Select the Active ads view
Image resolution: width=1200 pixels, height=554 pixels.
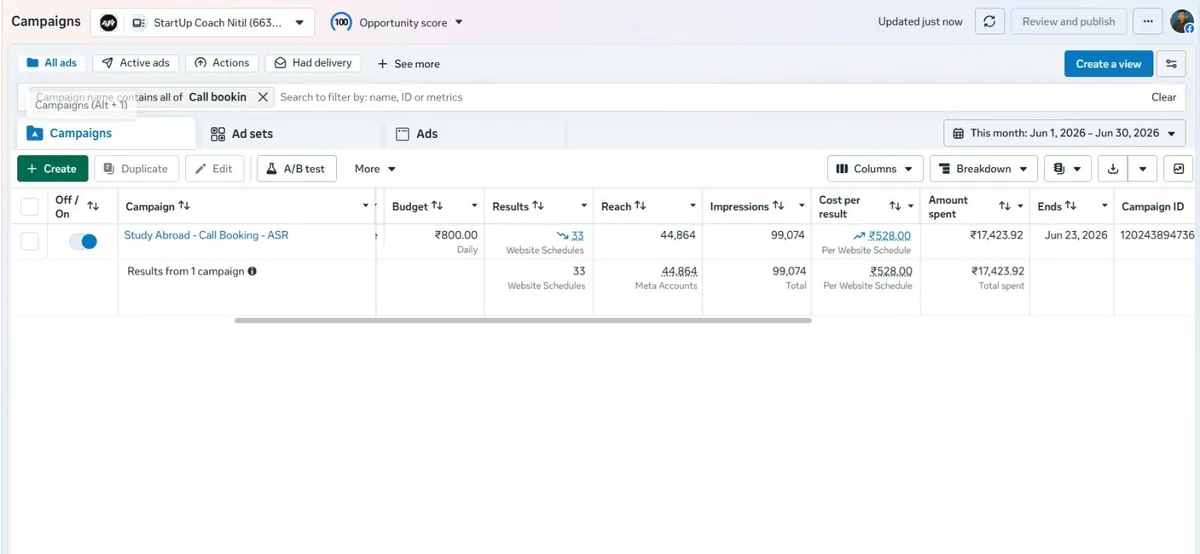tap(135, 63)
